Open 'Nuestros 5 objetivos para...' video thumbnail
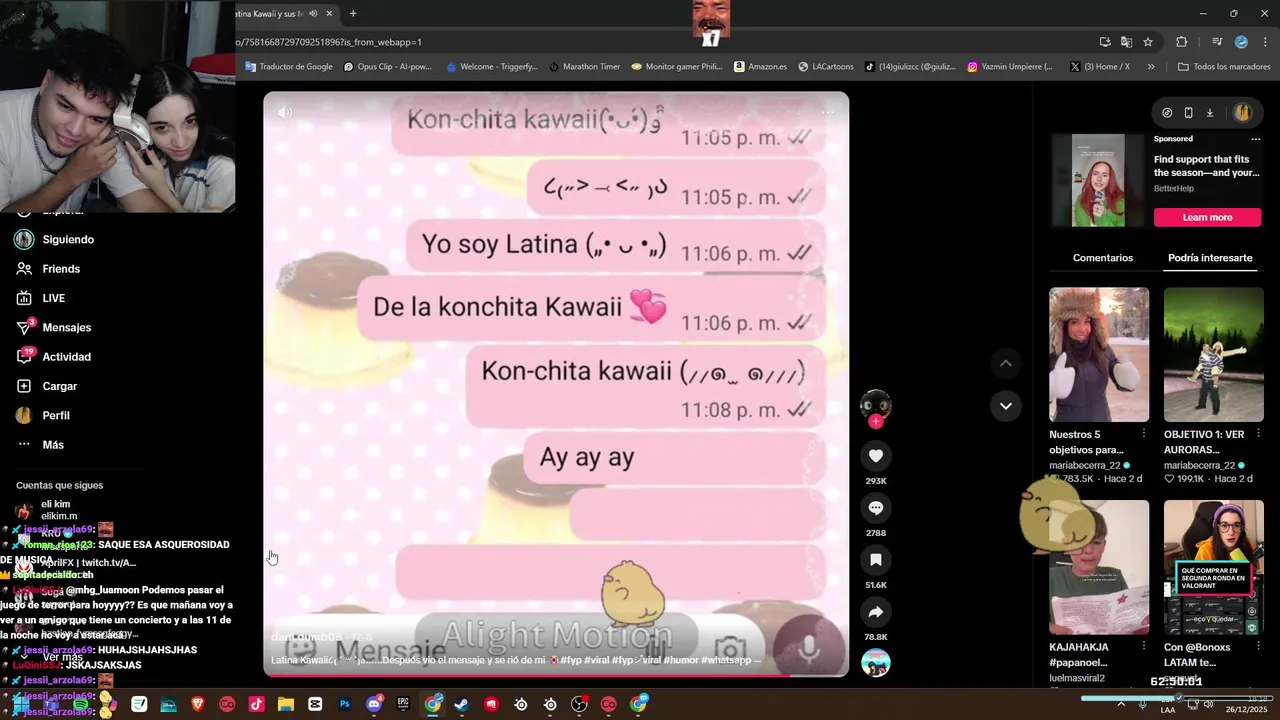The image size is (1280, 720). [1099, 354]
